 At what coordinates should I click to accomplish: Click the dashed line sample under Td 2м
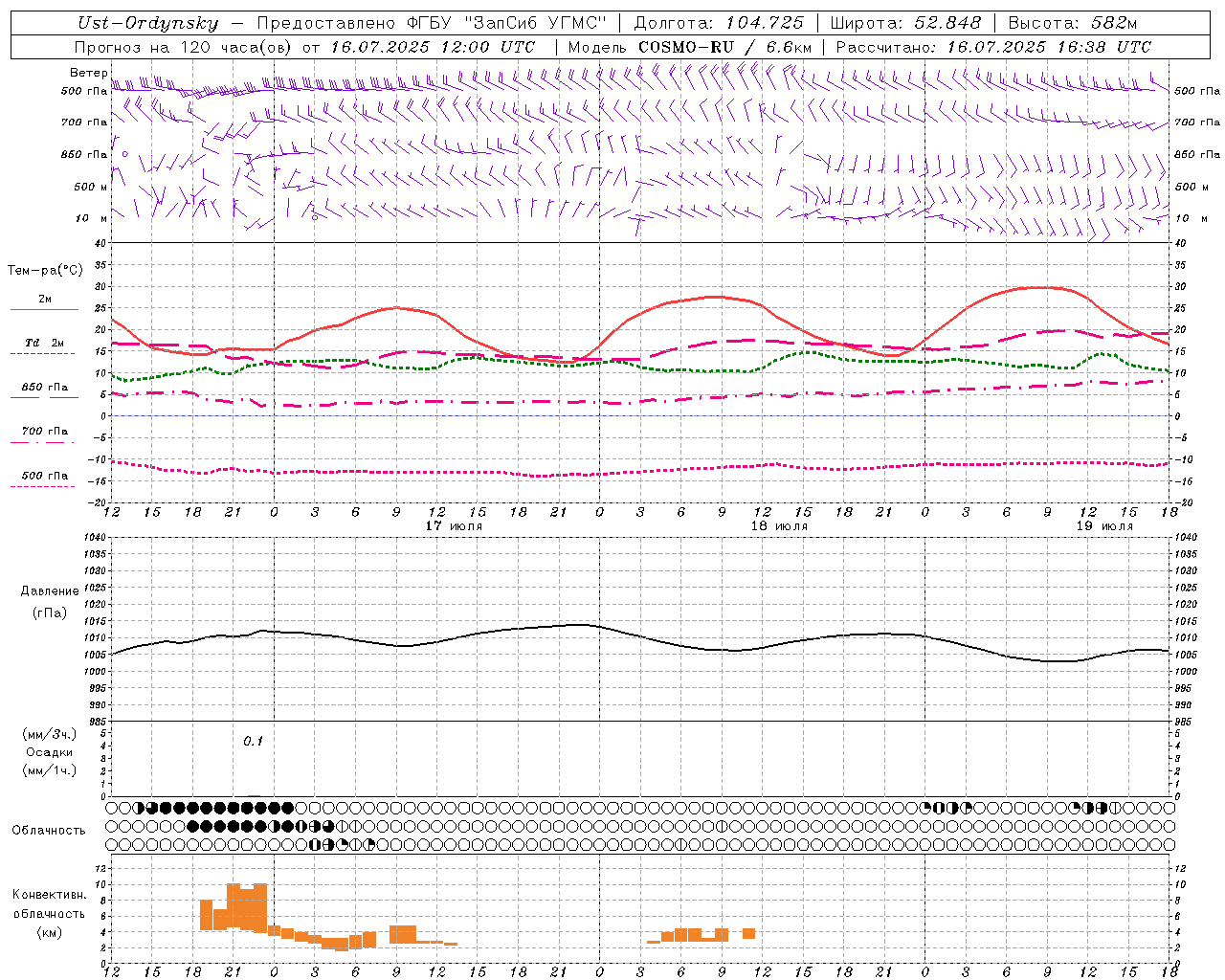point(42,354)
